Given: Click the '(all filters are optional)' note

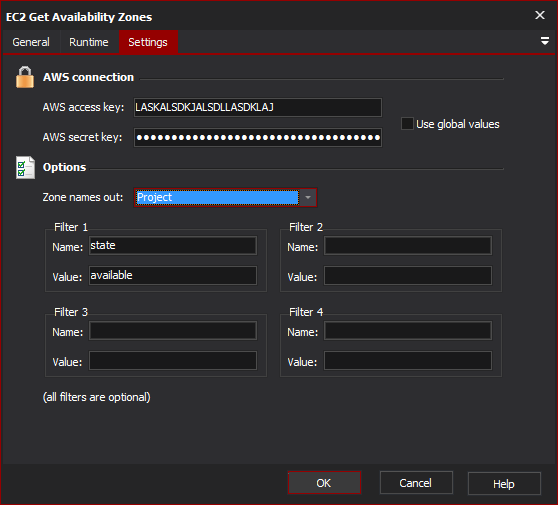Looking at the screenshot, I should 96,397.
